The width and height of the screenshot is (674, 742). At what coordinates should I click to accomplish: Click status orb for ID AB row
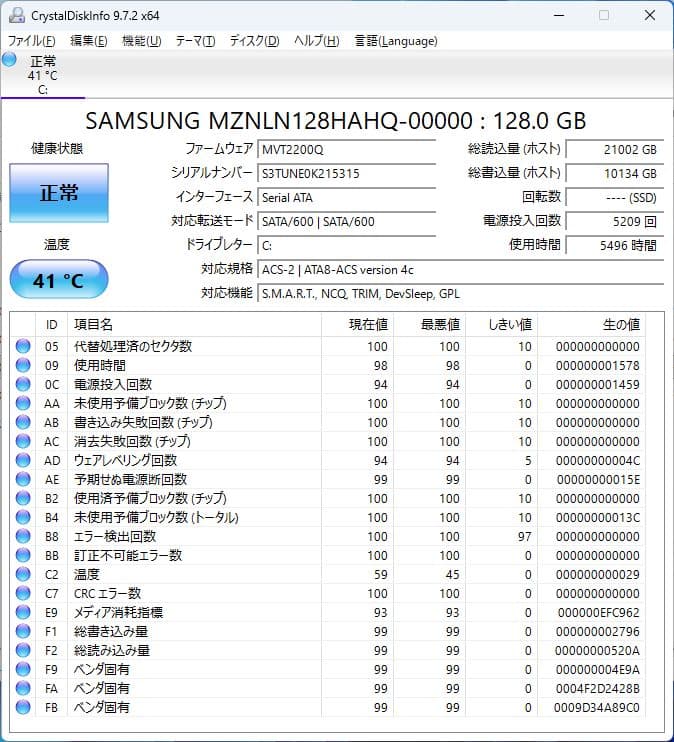tap(23, 422)
